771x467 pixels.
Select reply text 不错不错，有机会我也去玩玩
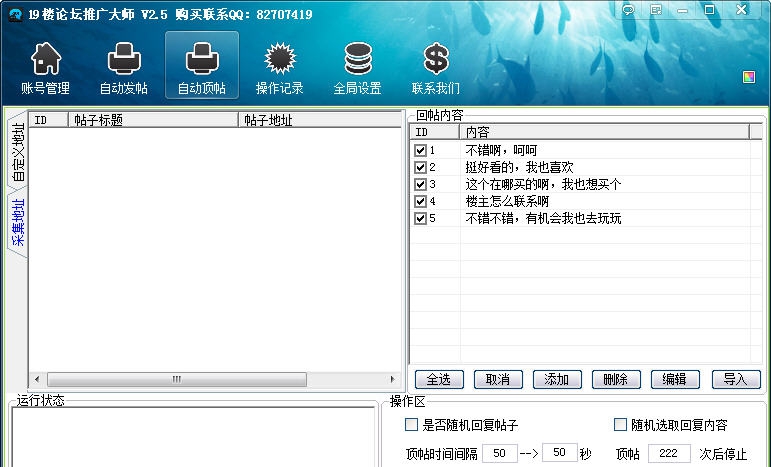543,218
